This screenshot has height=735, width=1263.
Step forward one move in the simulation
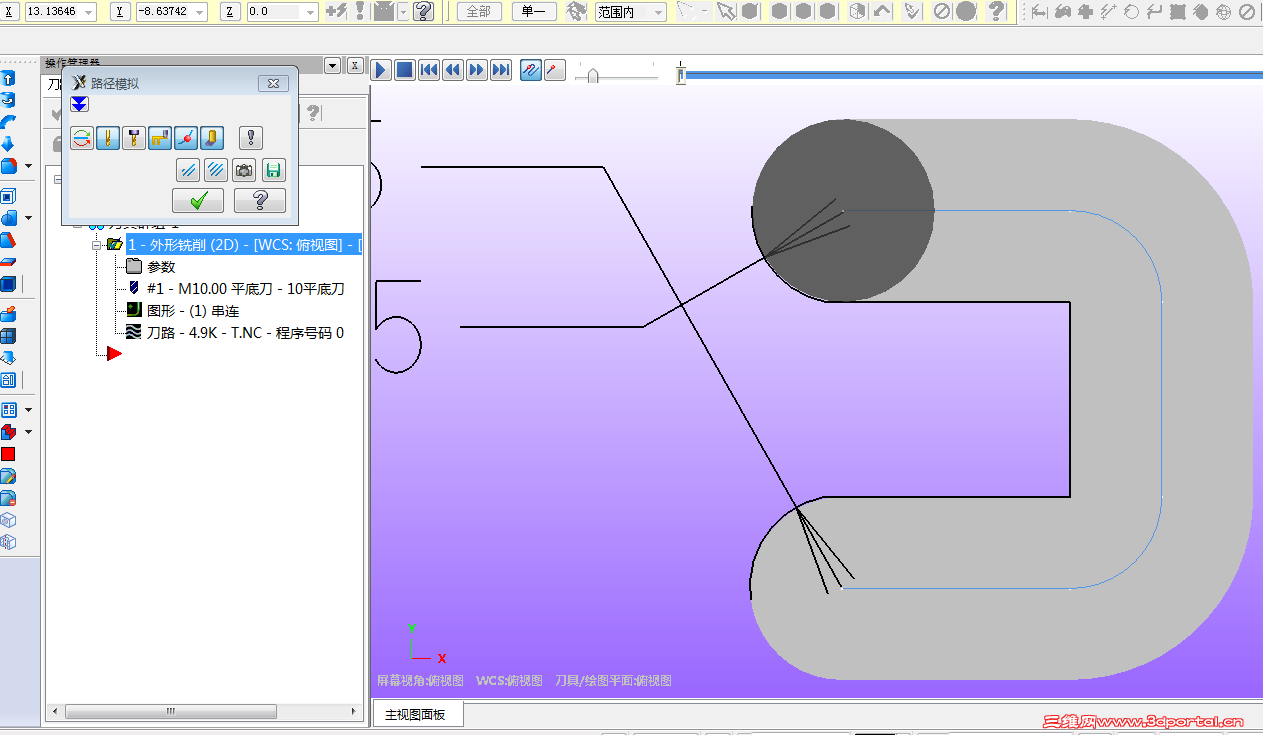pos(477,70)
